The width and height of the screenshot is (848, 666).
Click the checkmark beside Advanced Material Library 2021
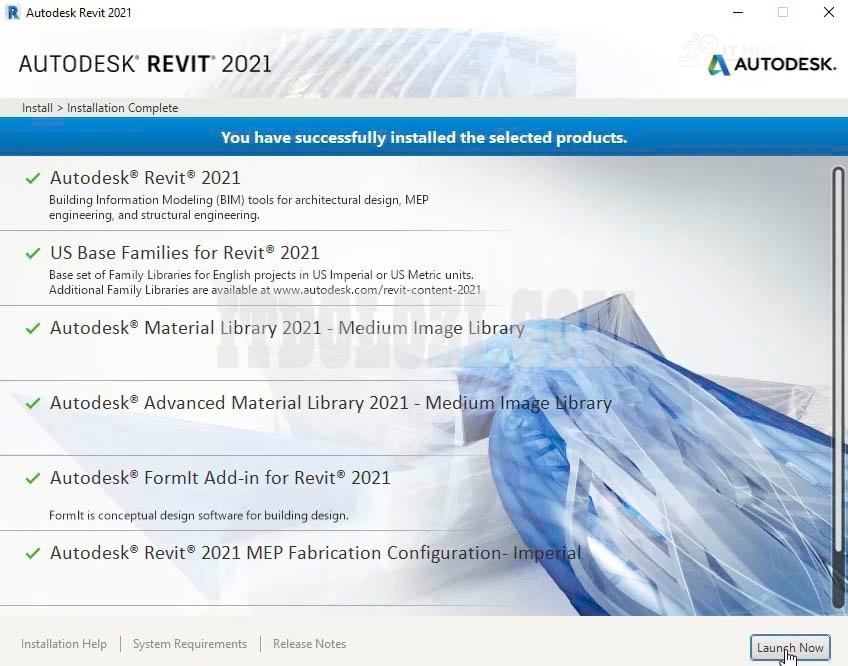click(33, 404)
